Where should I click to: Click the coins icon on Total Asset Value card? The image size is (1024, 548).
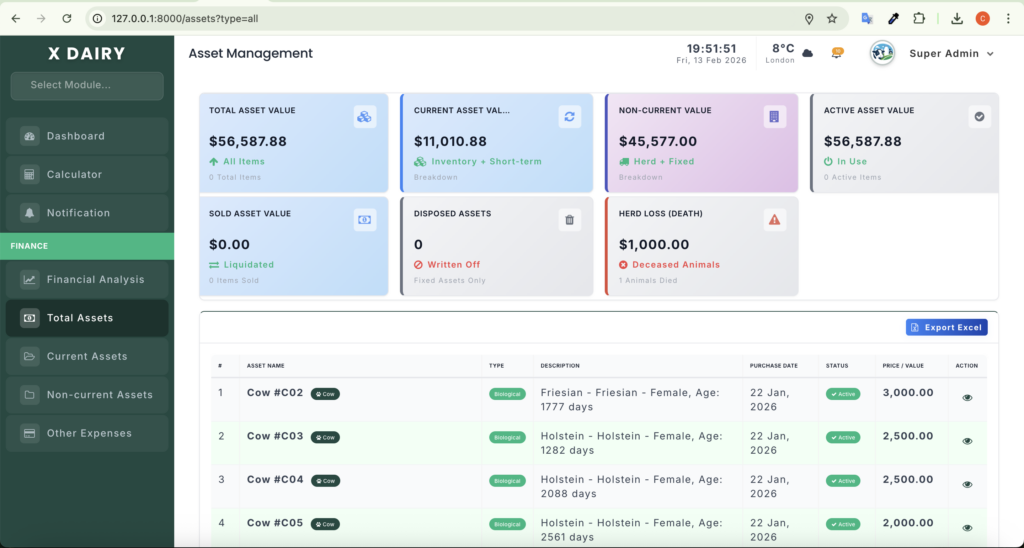[364, 117]
